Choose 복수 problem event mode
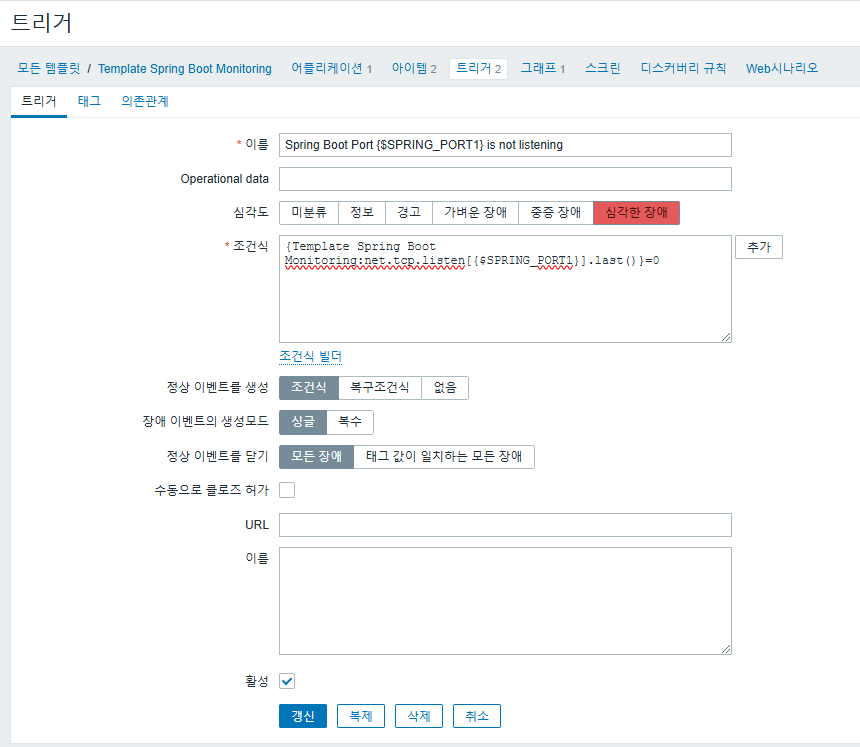Image resolution: width=860 pixels, height=747 pixels. point(350,422)
